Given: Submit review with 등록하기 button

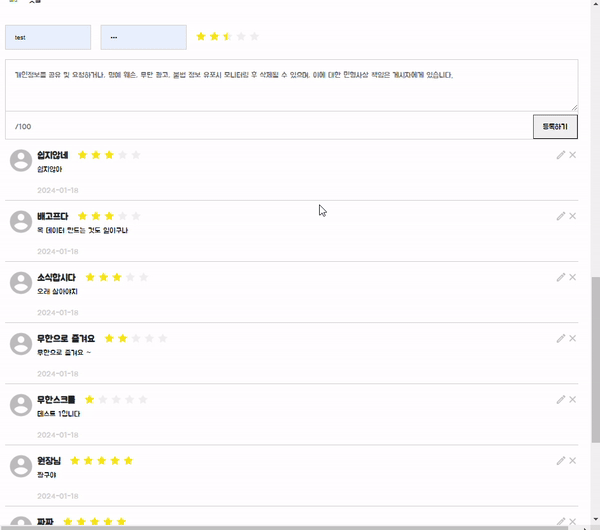Looking at the screenshot, I should pyautogui.click(x=555, y=127).
